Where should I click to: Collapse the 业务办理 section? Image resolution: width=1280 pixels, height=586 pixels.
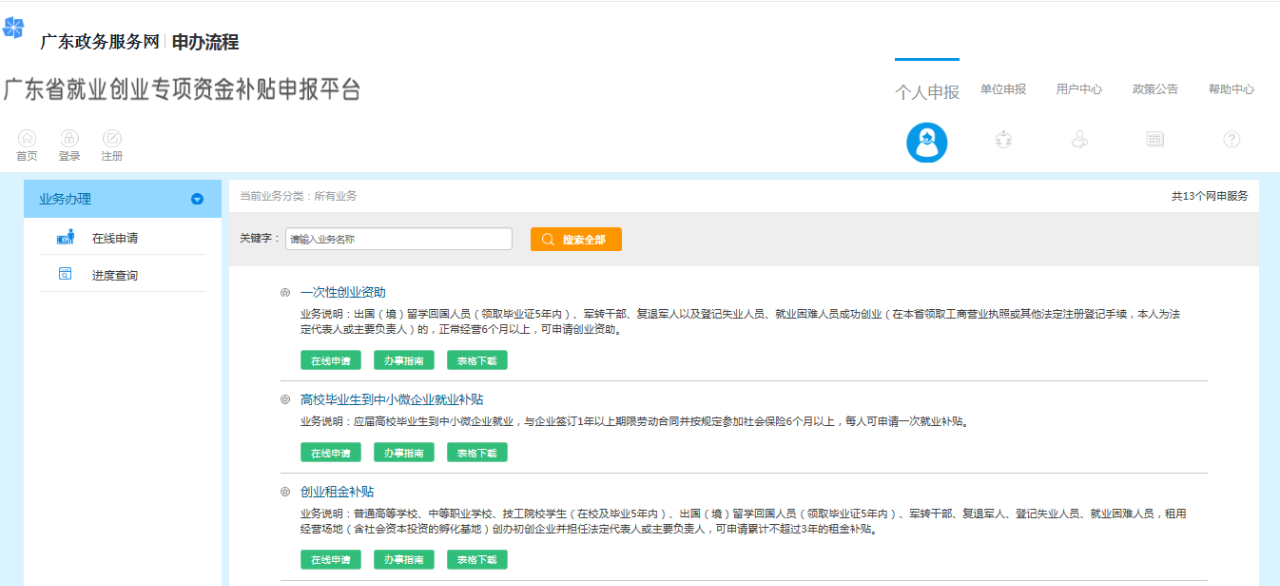196,198
